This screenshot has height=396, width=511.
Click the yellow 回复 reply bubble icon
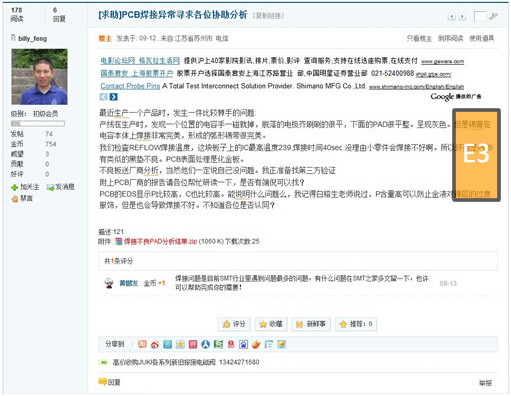102,382
